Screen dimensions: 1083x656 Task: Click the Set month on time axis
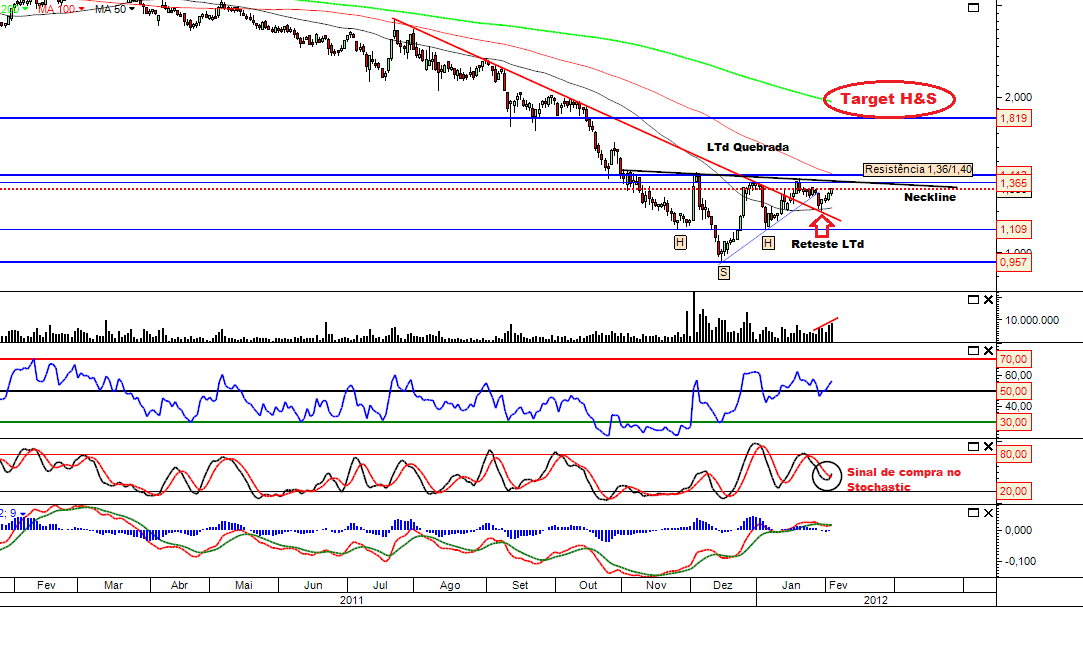tap(520, 585)
